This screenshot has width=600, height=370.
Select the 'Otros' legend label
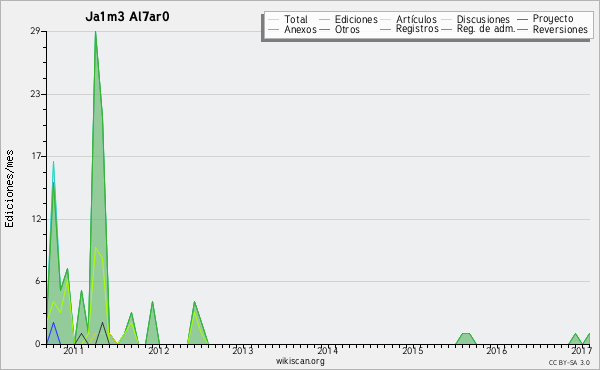click(x=347, y=29)
